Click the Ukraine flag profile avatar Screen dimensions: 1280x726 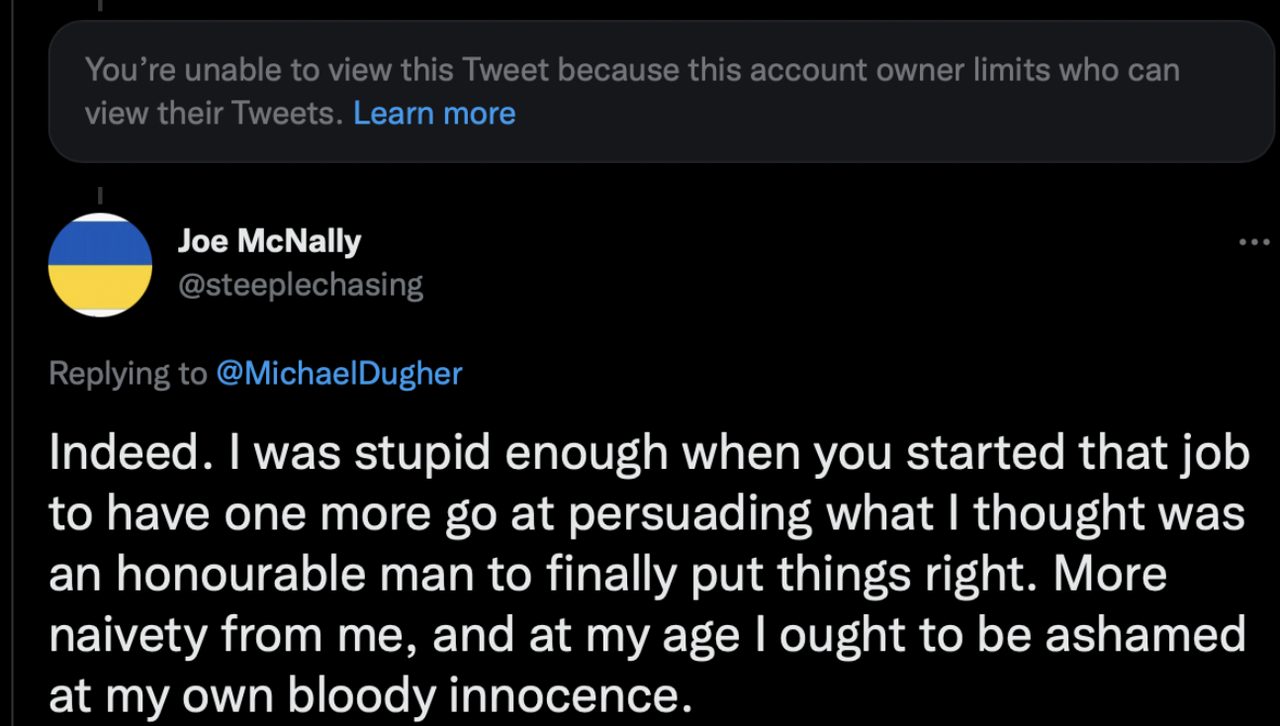click(100, 265)
